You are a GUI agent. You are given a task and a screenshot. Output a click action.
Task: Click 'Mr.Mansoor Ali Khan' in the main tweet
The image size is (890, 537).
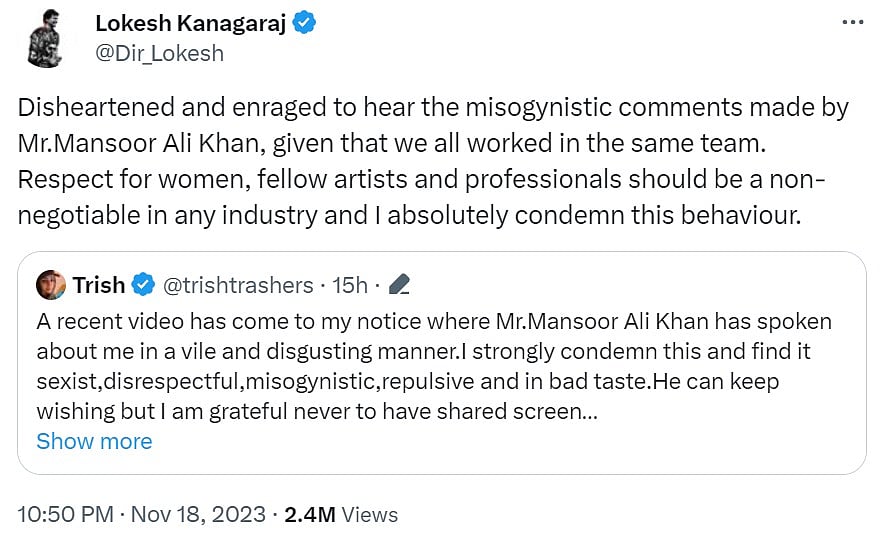[136, 143]
